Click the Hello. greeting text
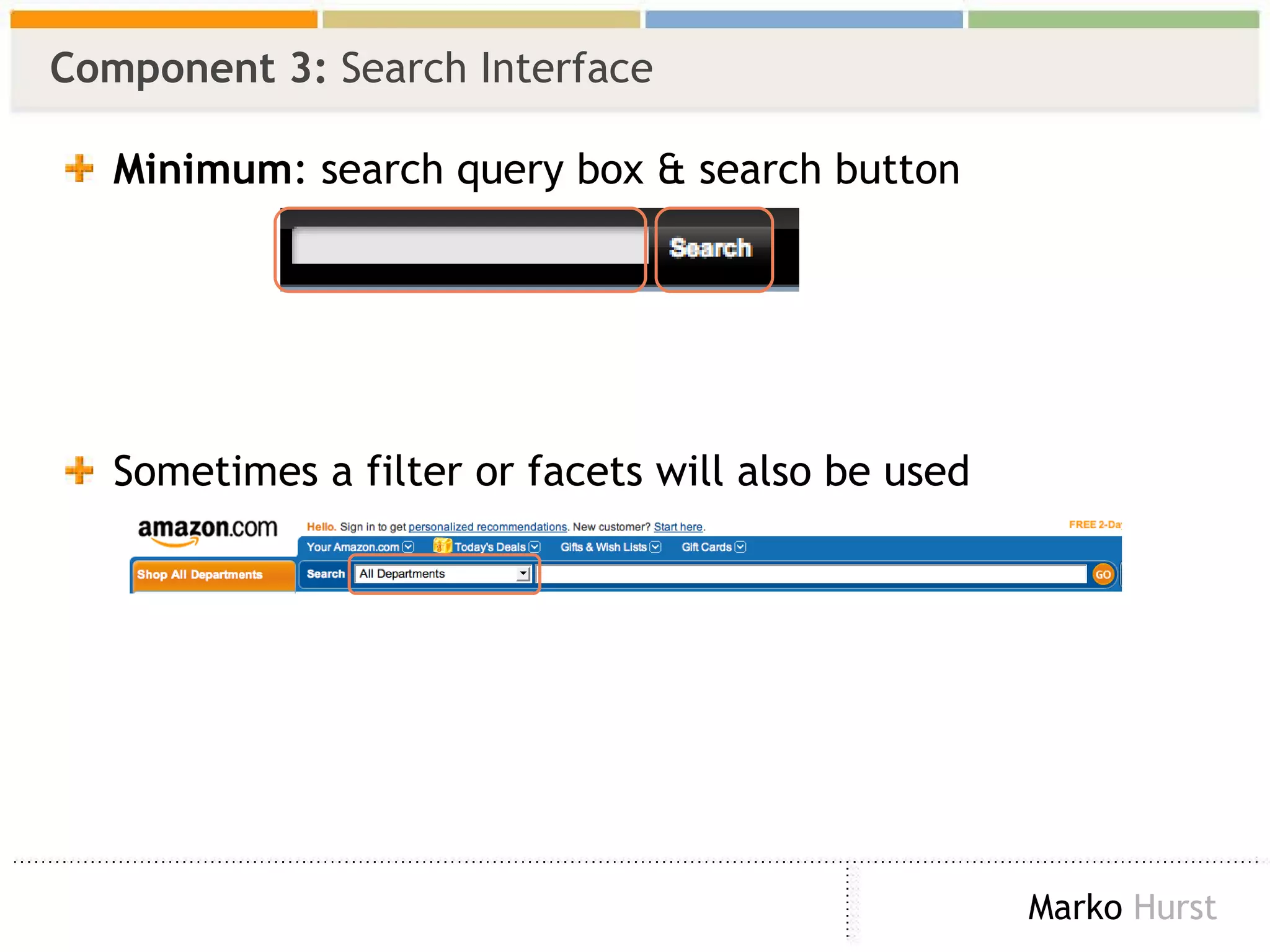The image size is (1270, 952). tap(321, 527)
